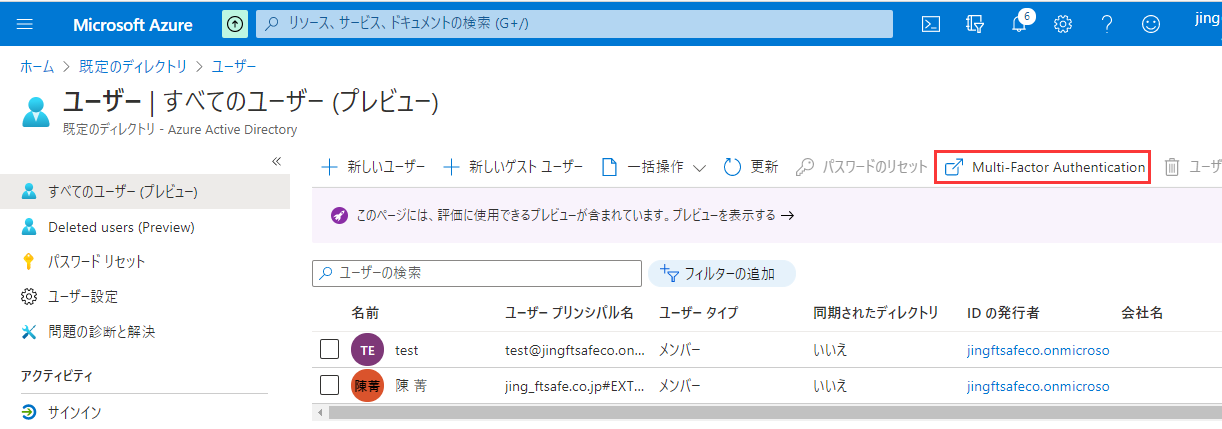Open the notifications bell
This screenshot has width=1222, height=429.
(1019, 25)
